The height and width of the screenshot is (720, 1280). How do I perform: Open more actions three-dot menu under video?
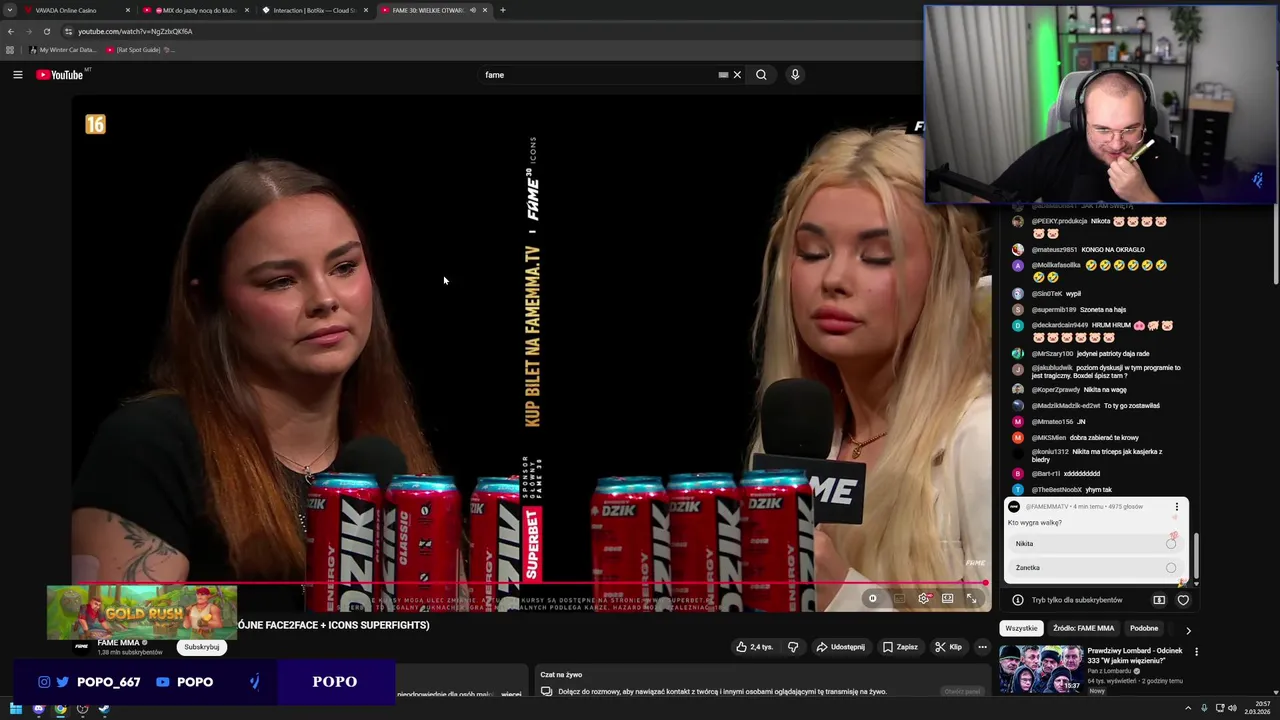click(982, 647)
